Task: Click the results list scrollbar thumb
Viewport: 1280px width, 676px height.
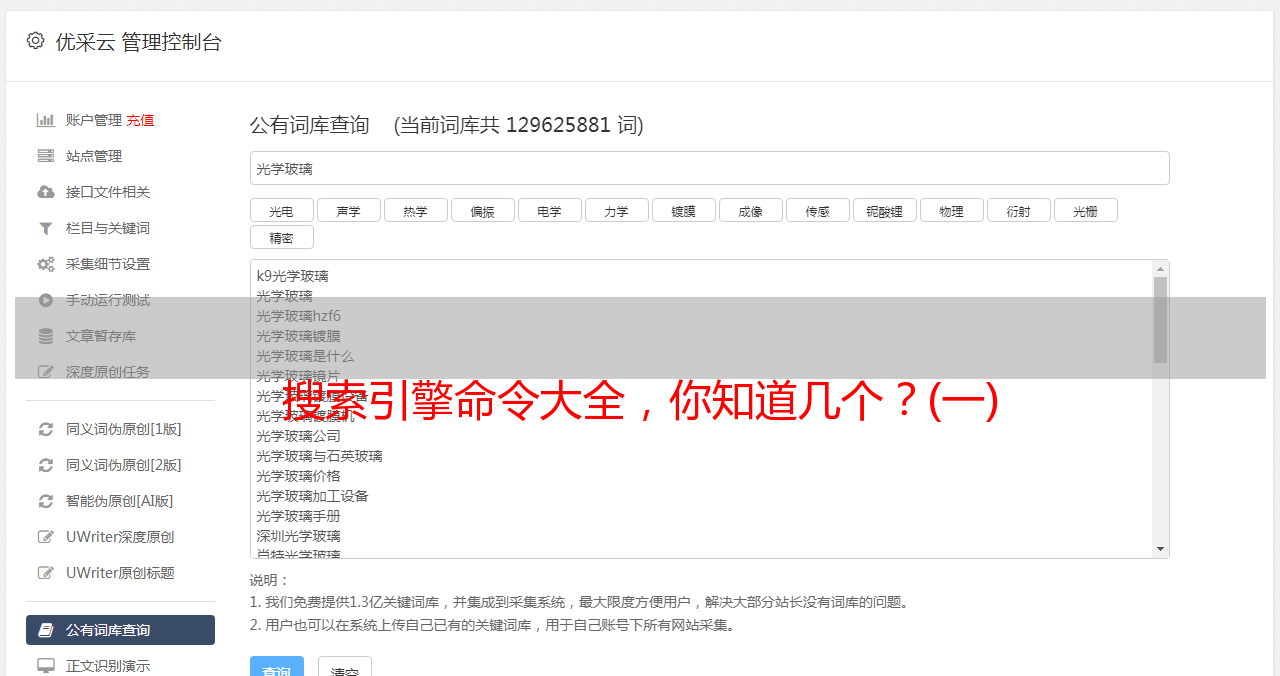Action: coord(1160,320)
